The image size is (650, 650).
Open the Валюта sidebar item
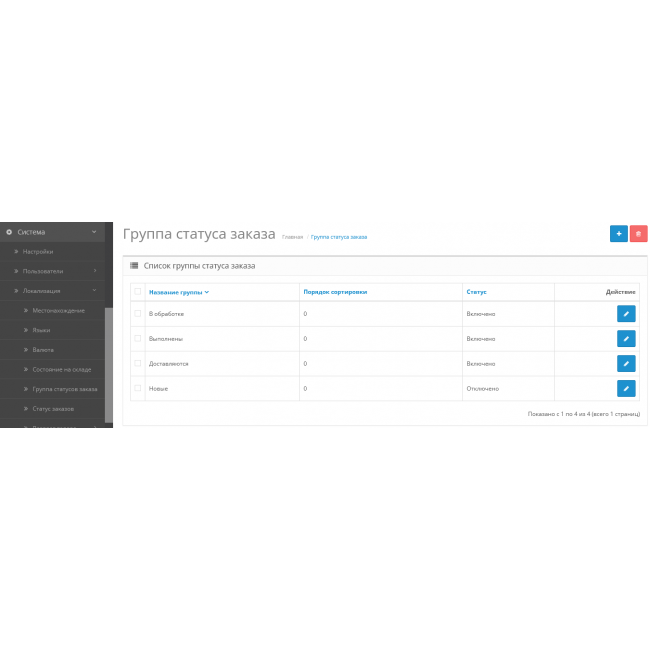43,350
